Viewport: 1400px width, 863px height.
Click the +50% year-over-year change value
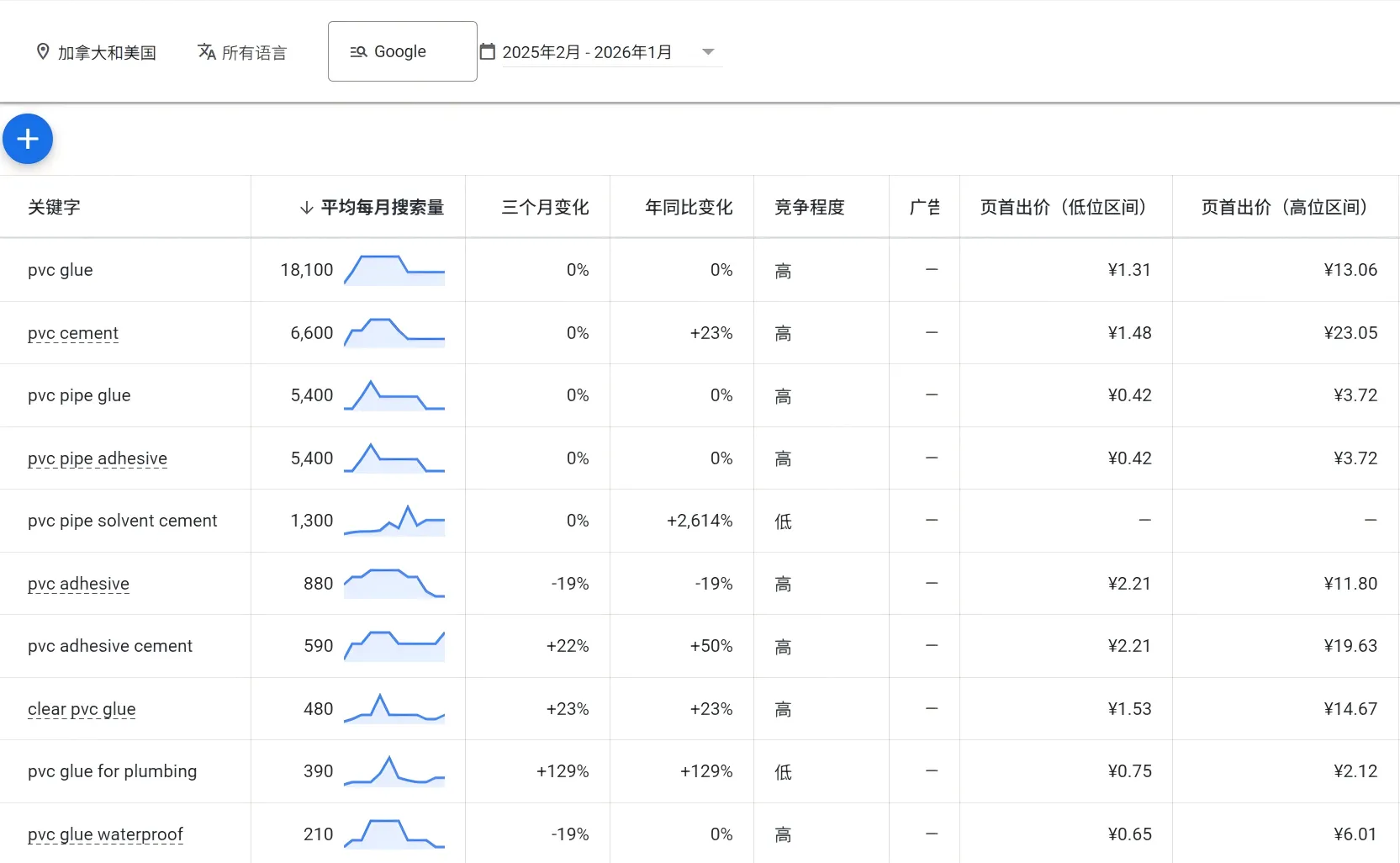(711, 646)
